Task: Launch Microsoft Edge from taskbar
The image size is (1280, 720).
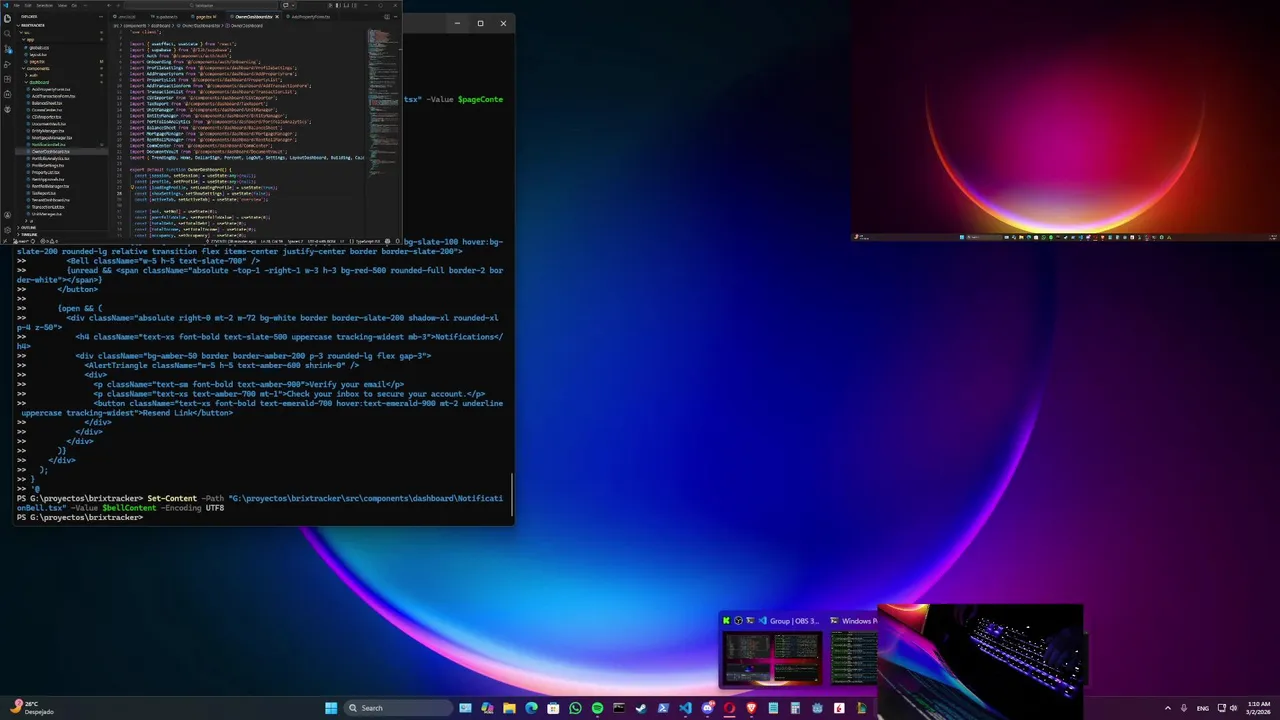Action: pos(531,708)
